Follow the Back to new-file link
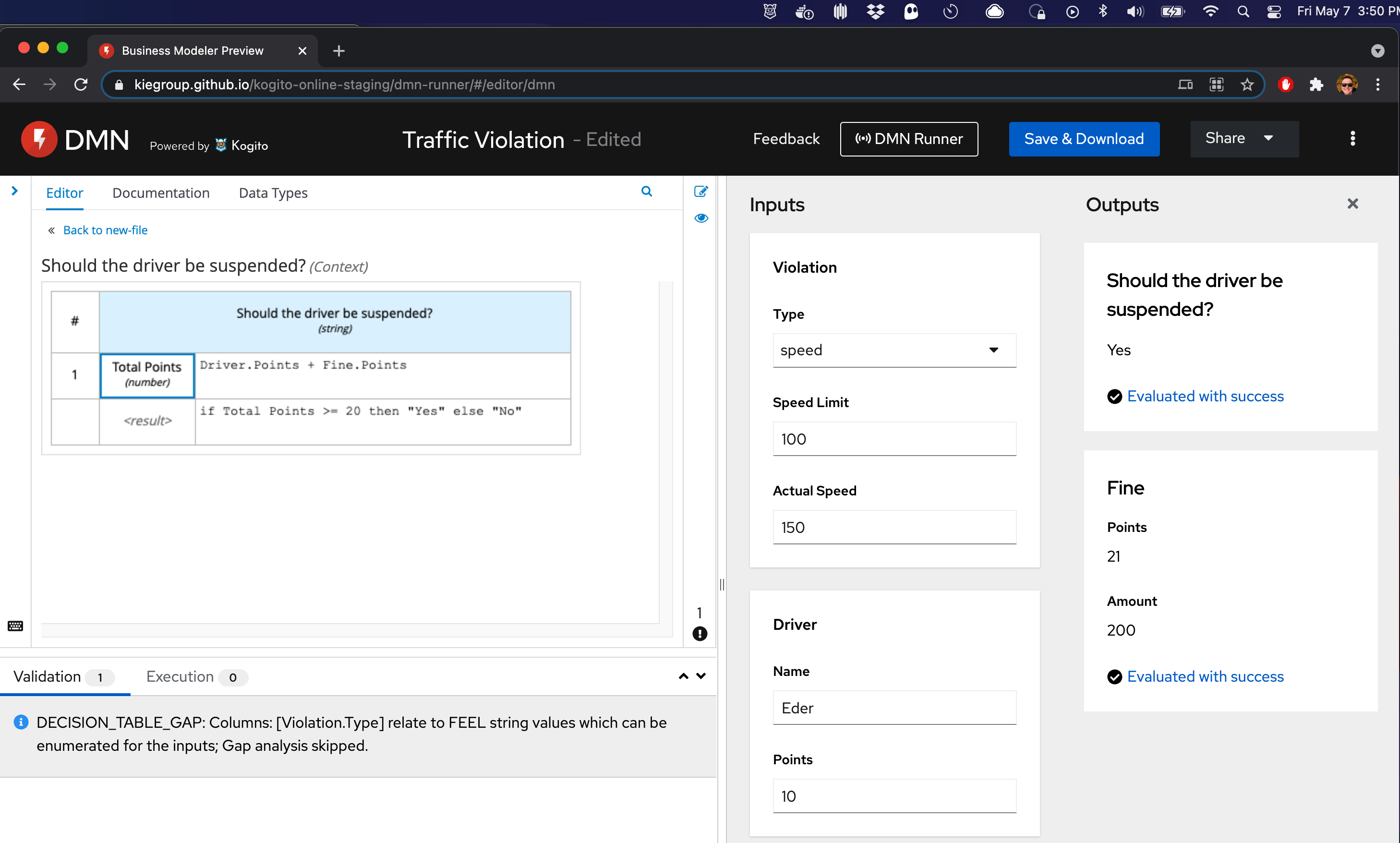 [x=105, y=230]
